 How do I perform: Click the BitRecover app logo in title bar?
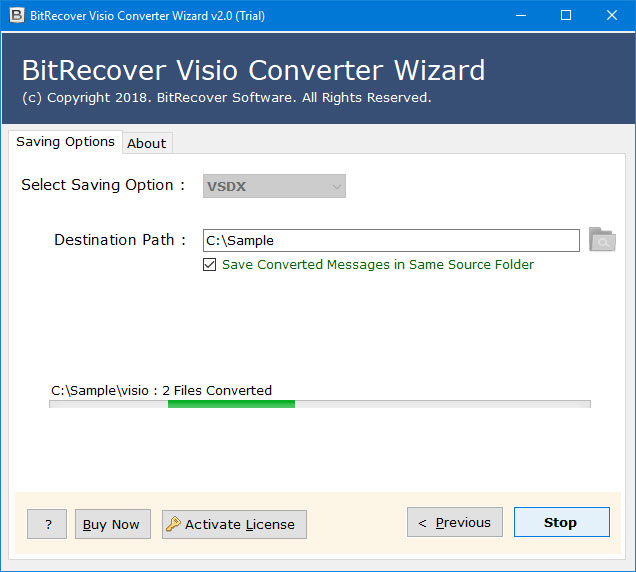(17, 15)
